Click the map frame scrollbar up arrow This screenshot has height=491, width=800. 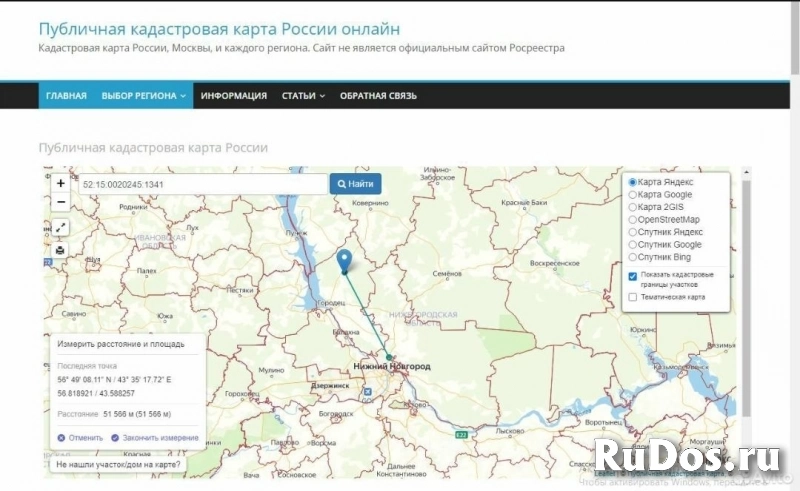pyautogui.click(x=746, y=173)
